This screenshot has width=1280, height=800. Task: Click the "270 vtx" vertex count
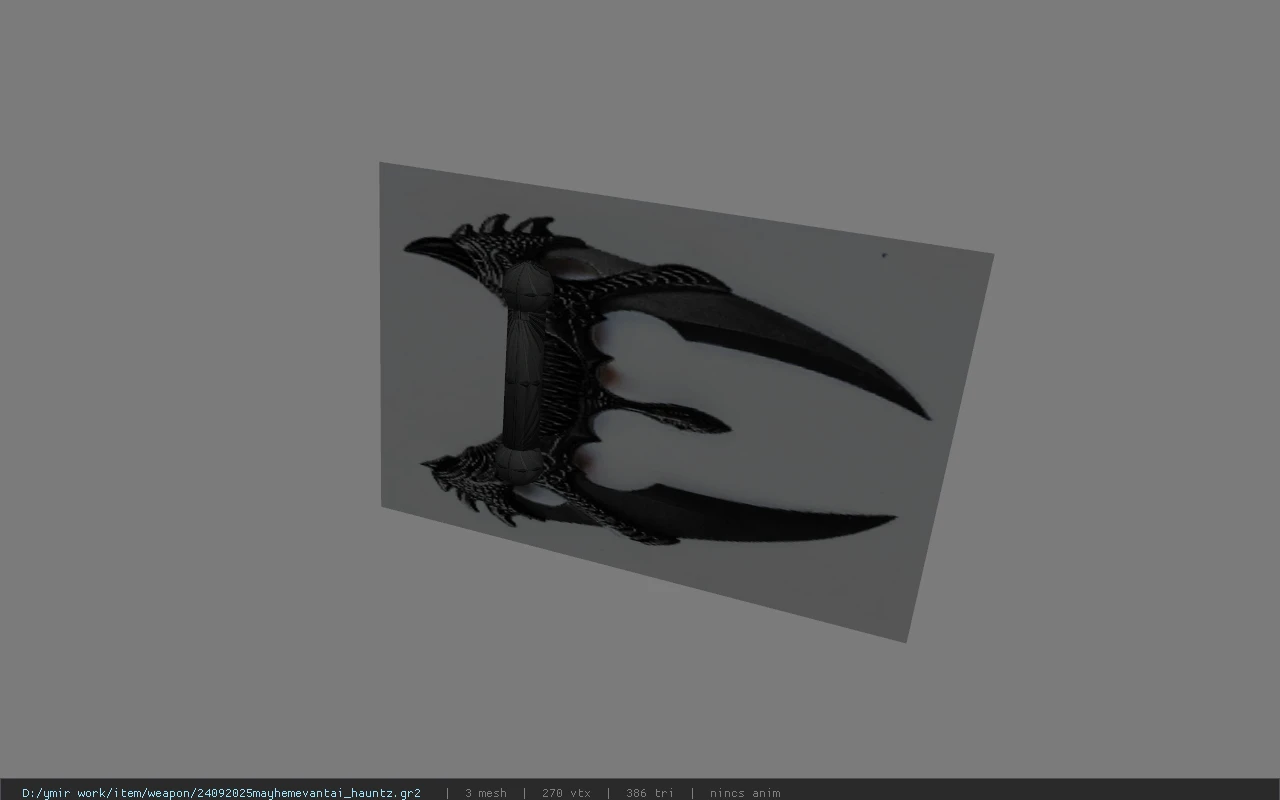click(x=566, y=793)
